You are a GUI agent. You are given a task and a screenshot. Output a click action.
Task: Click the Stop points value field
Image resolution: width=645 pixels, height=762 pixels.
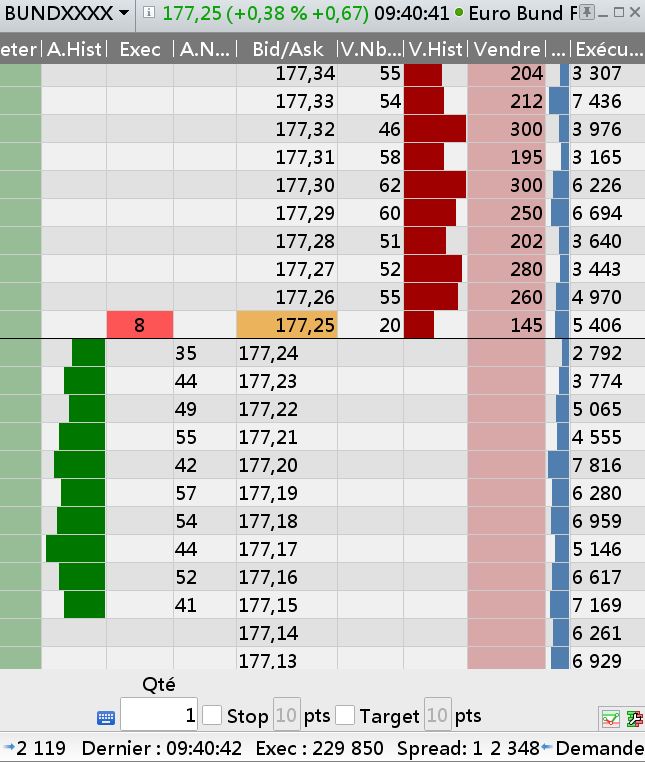[286, 715]
